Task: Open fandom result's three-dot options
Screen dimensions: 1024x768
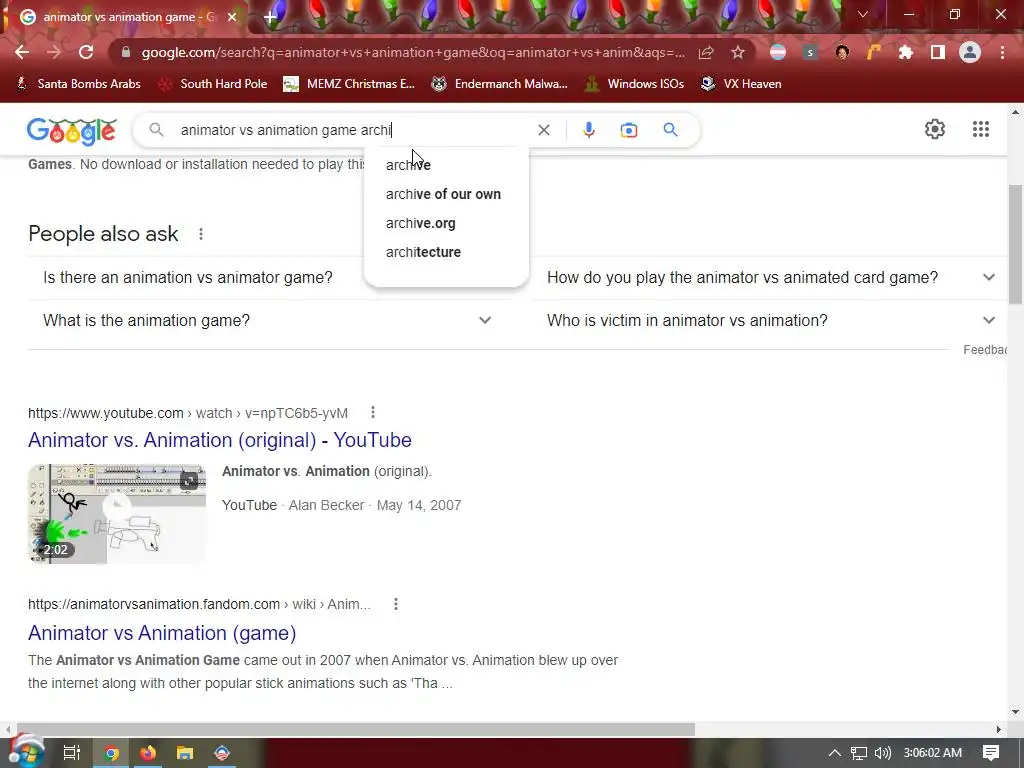Action: (x=396, y=604)
